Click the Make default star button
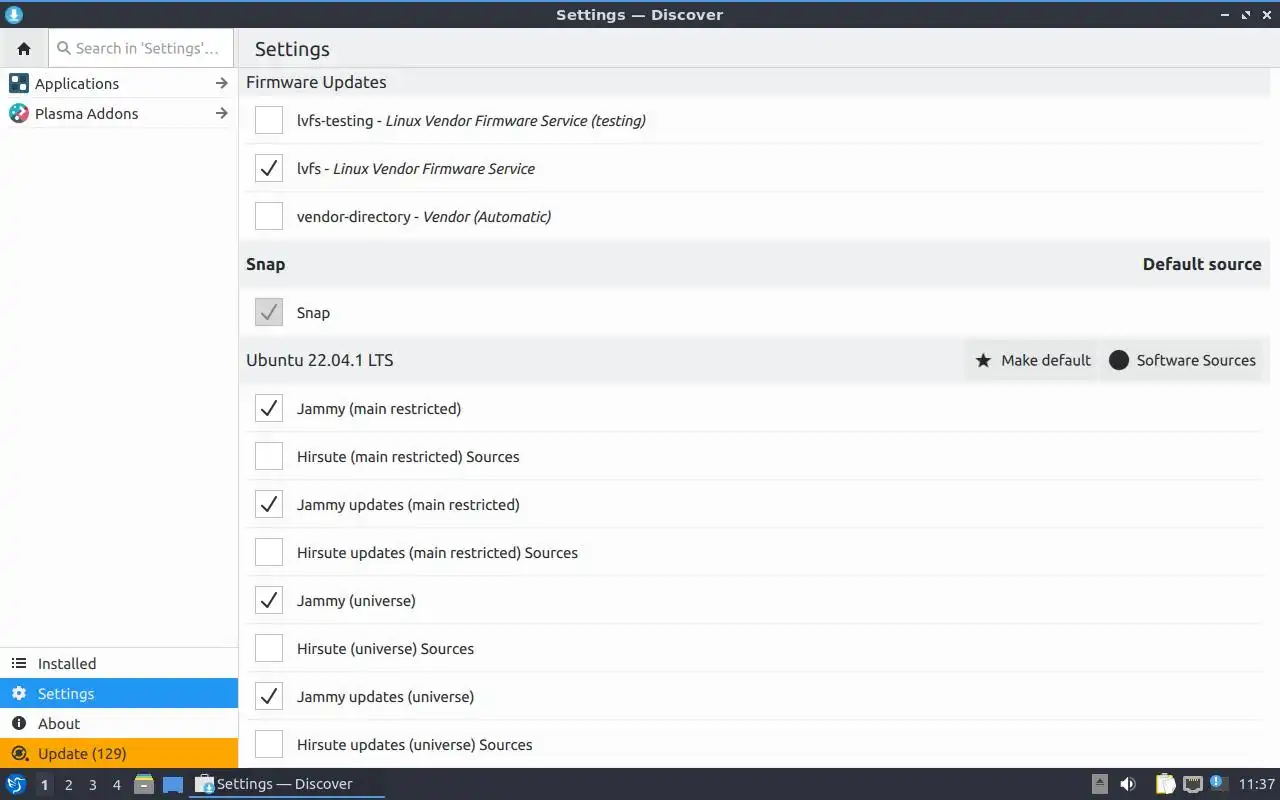The width and height of the screenshot is (1280, 800). pos(1033,360)
